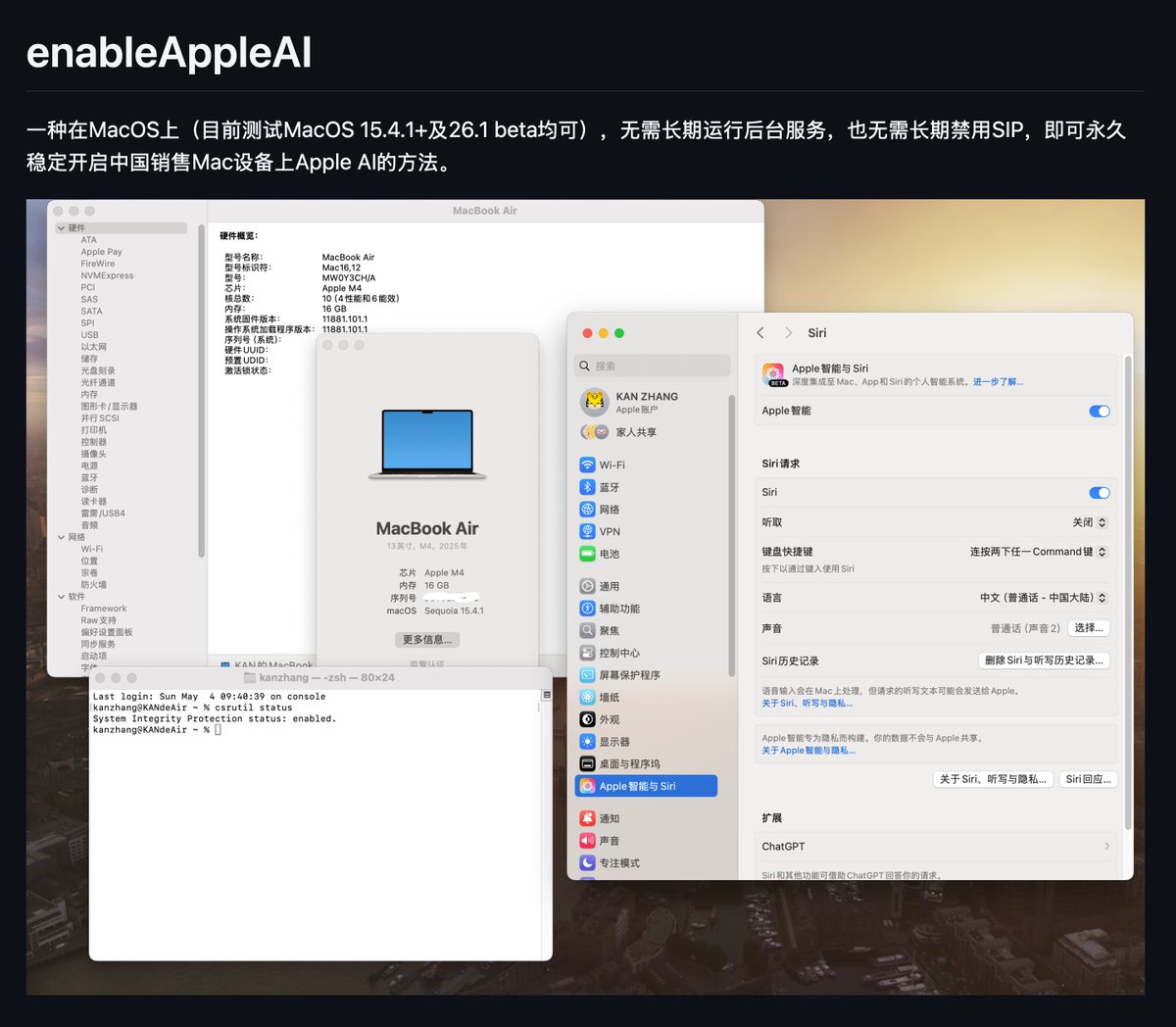Select Framework in System Information
The width and height of the screenshot is (1176, 1027).
[x=104, y=609]
